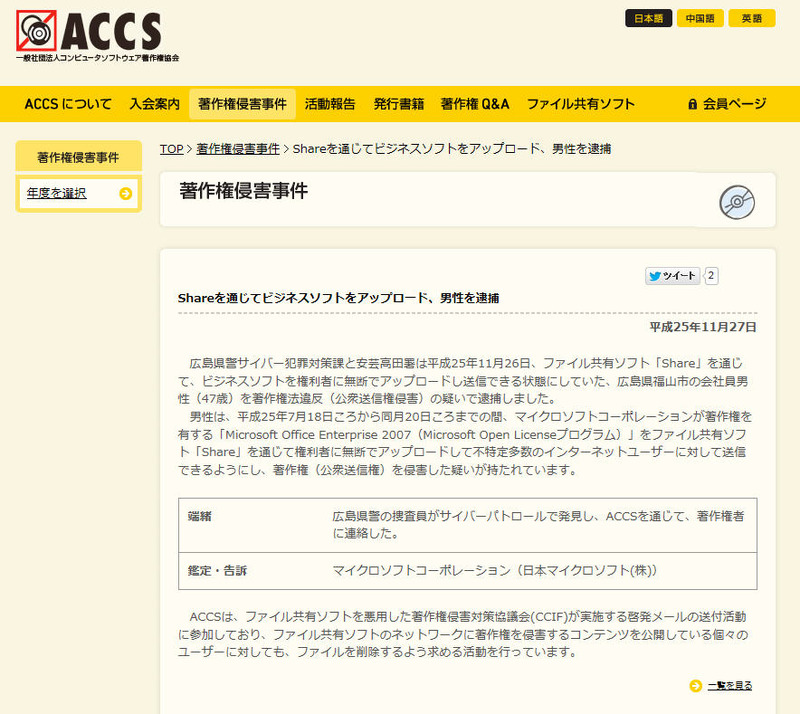Click the tweet count bubble showing 2
The height and width of the screenshot is (714, 800).
[x=712, y=276]
